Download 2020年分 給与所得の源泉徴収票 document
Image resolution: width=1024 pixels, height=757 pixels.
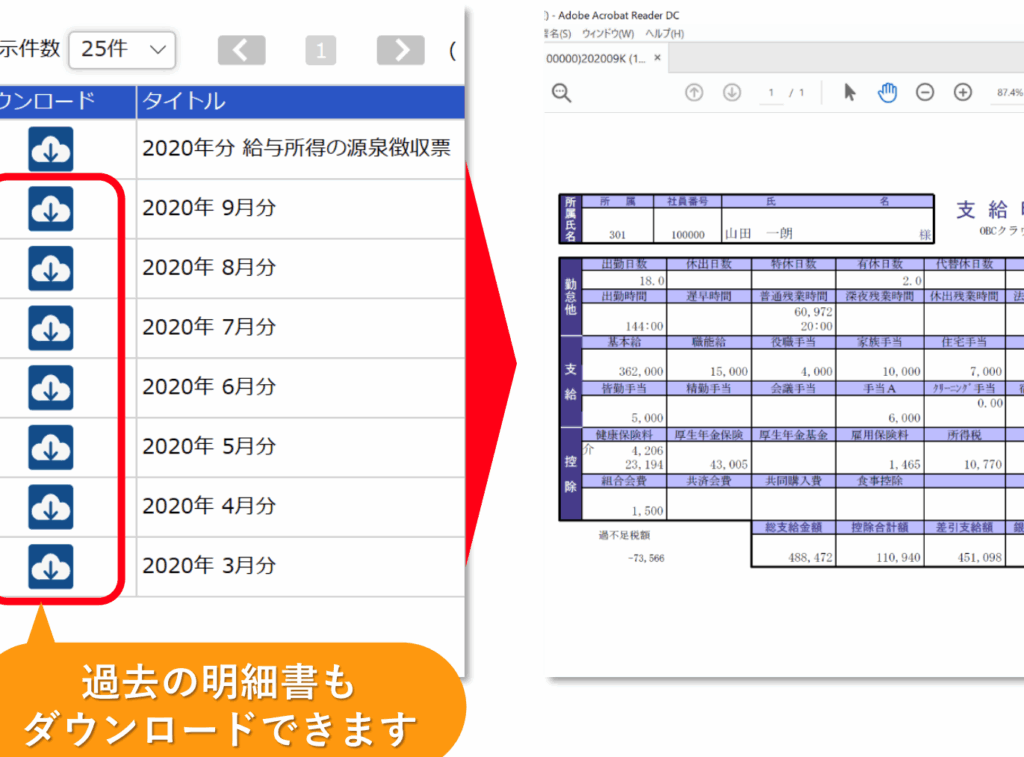pos(50,149)
